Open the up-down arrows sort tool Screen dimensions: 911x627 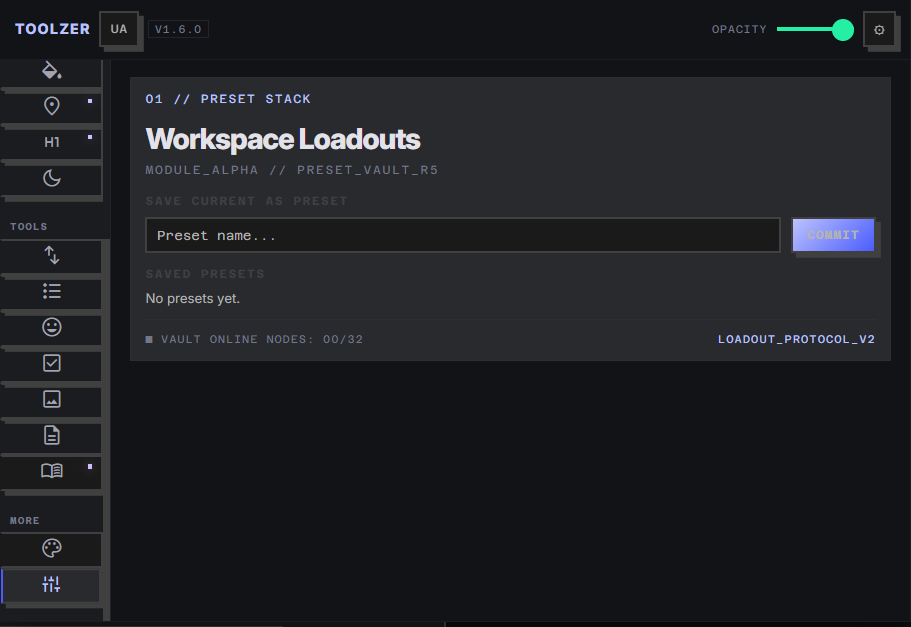[x=51, y=255]
